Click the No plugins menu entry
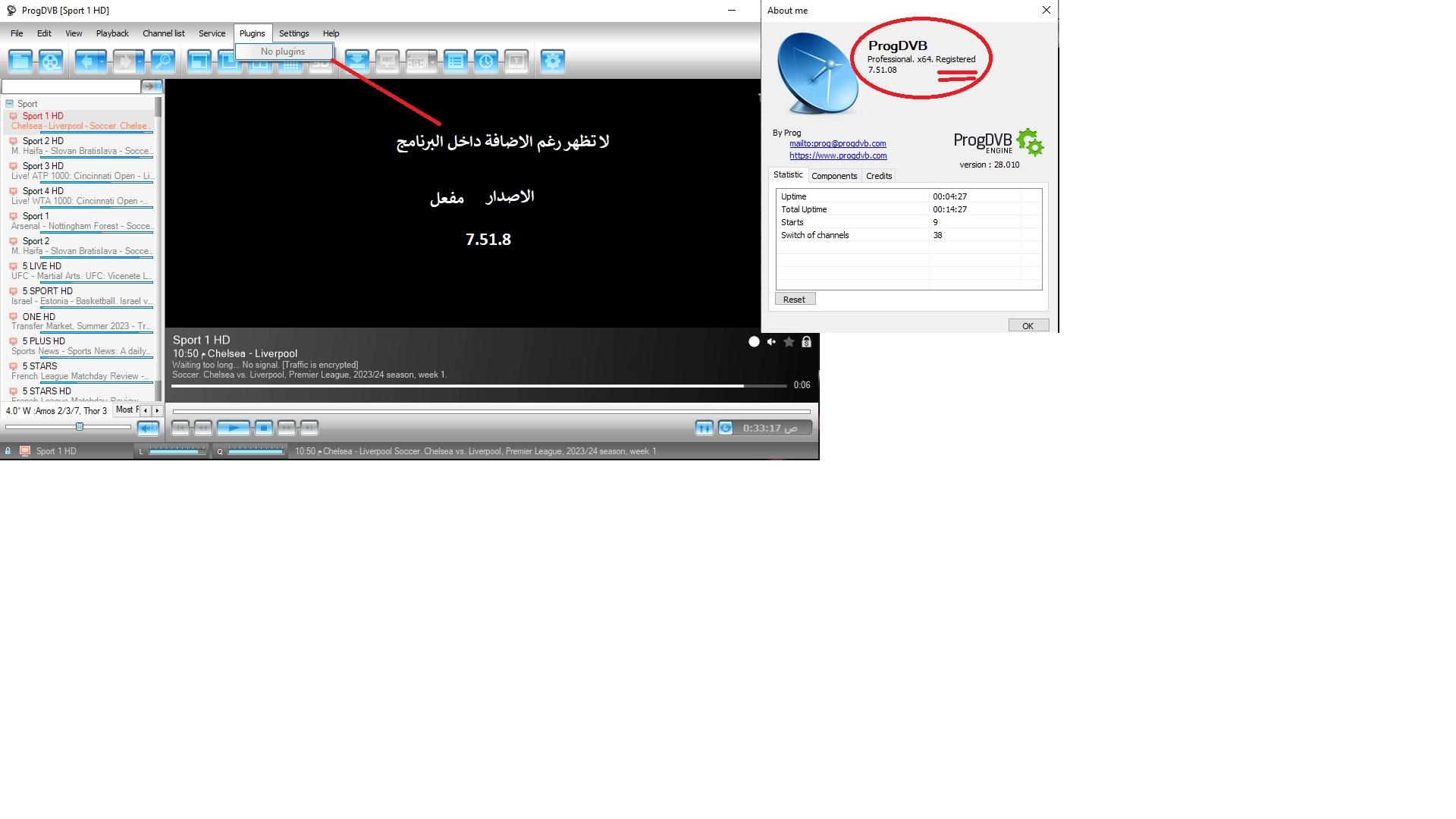 pyautogui.click(x=283, y=52)
